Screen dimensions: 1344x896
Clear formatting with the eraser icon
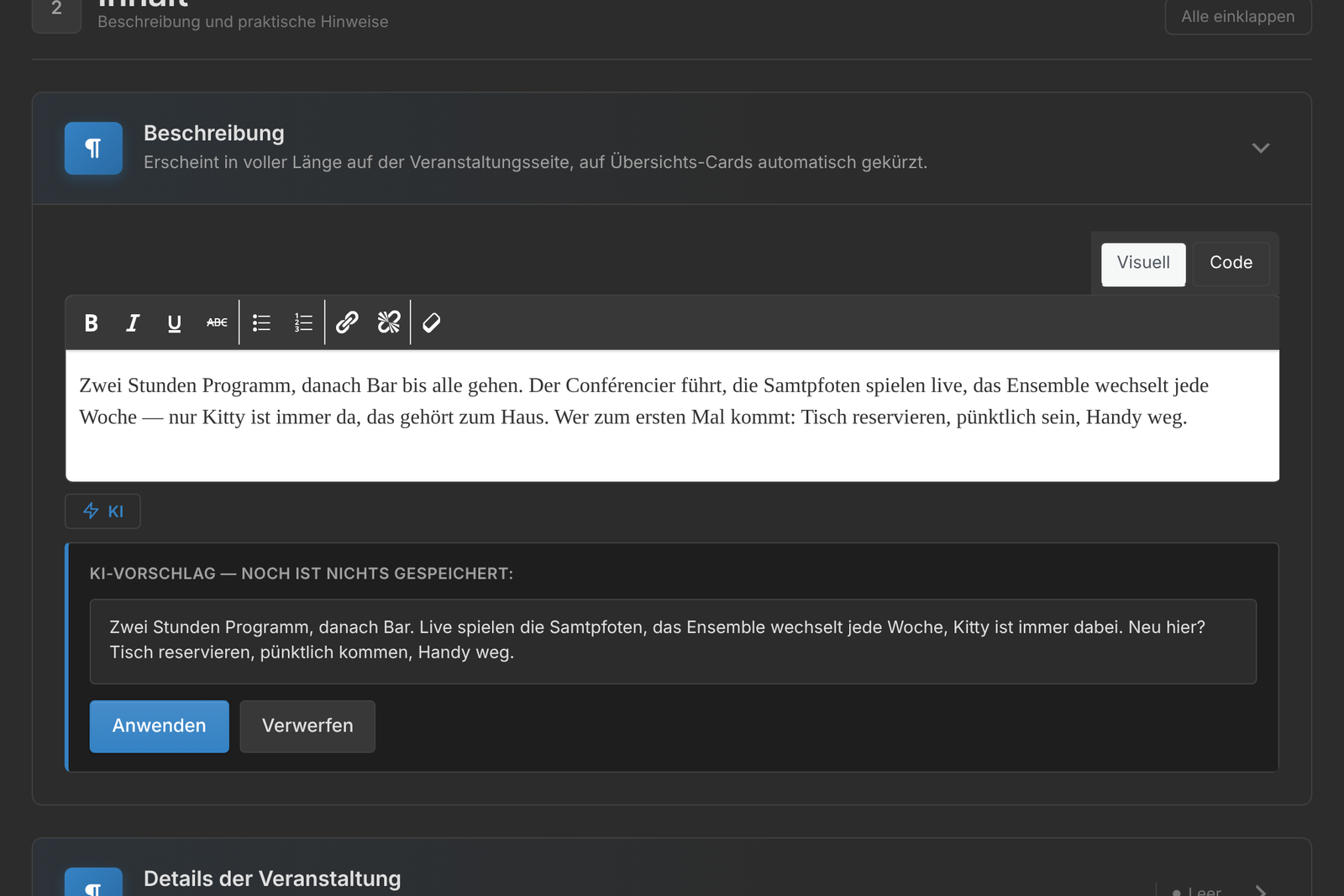432,322
